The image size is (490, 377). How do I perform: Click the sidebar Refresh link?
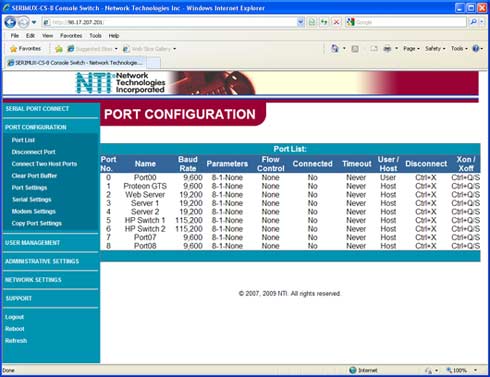point(16,341)
